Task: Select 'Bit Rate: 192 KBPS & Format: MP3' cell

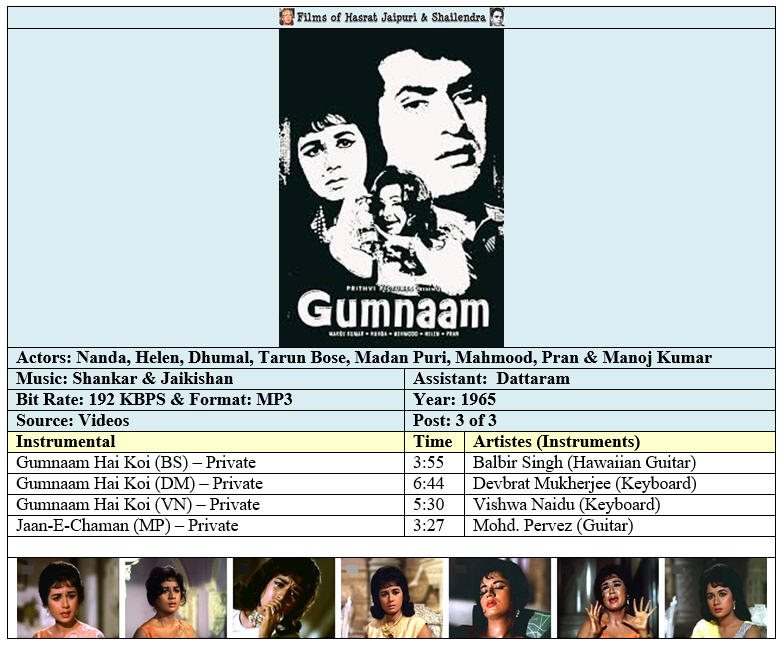Action: 206,400
